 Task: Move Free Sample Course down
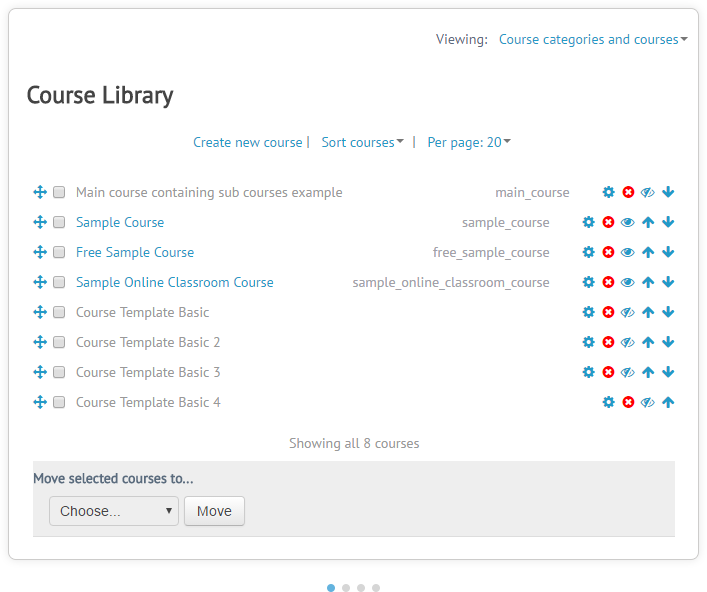coord(668,252)
